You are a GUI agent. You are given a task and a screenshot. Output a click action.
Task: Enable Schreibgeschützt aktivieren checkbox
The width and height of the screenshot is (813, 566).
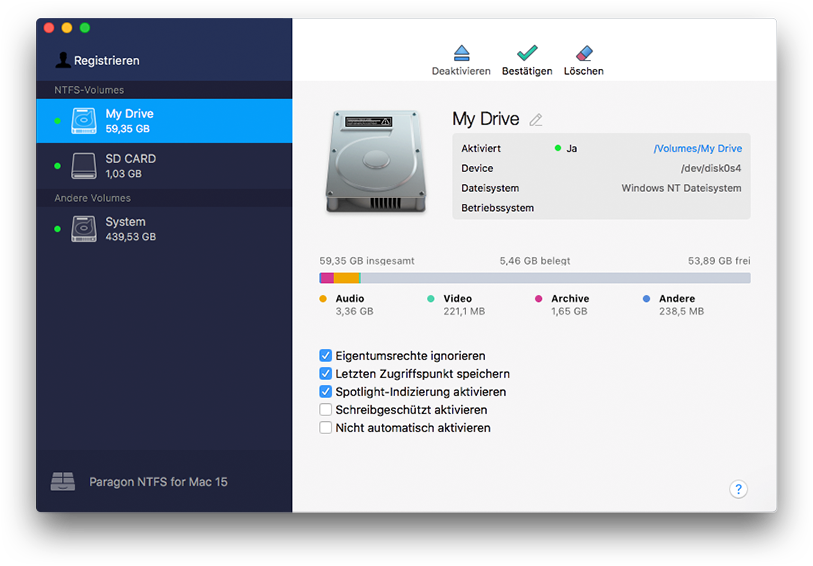coord(325,409)
